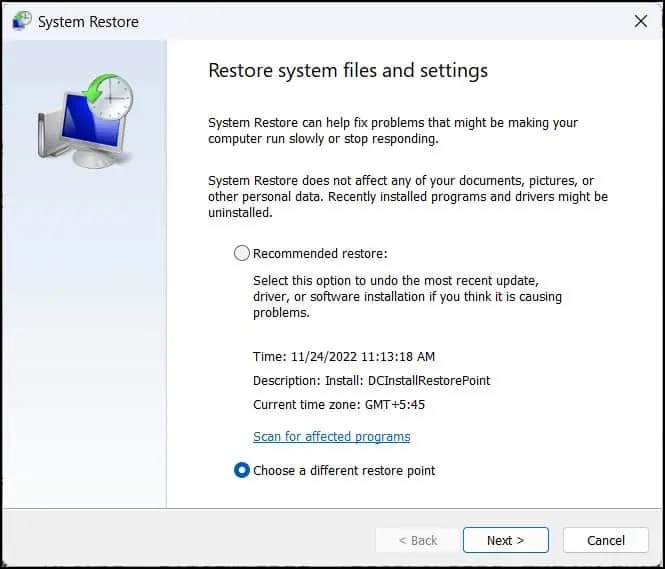The image size is (665, 569).
Task: Click the Restore system files and settings heading
Action: pos(347,71)
